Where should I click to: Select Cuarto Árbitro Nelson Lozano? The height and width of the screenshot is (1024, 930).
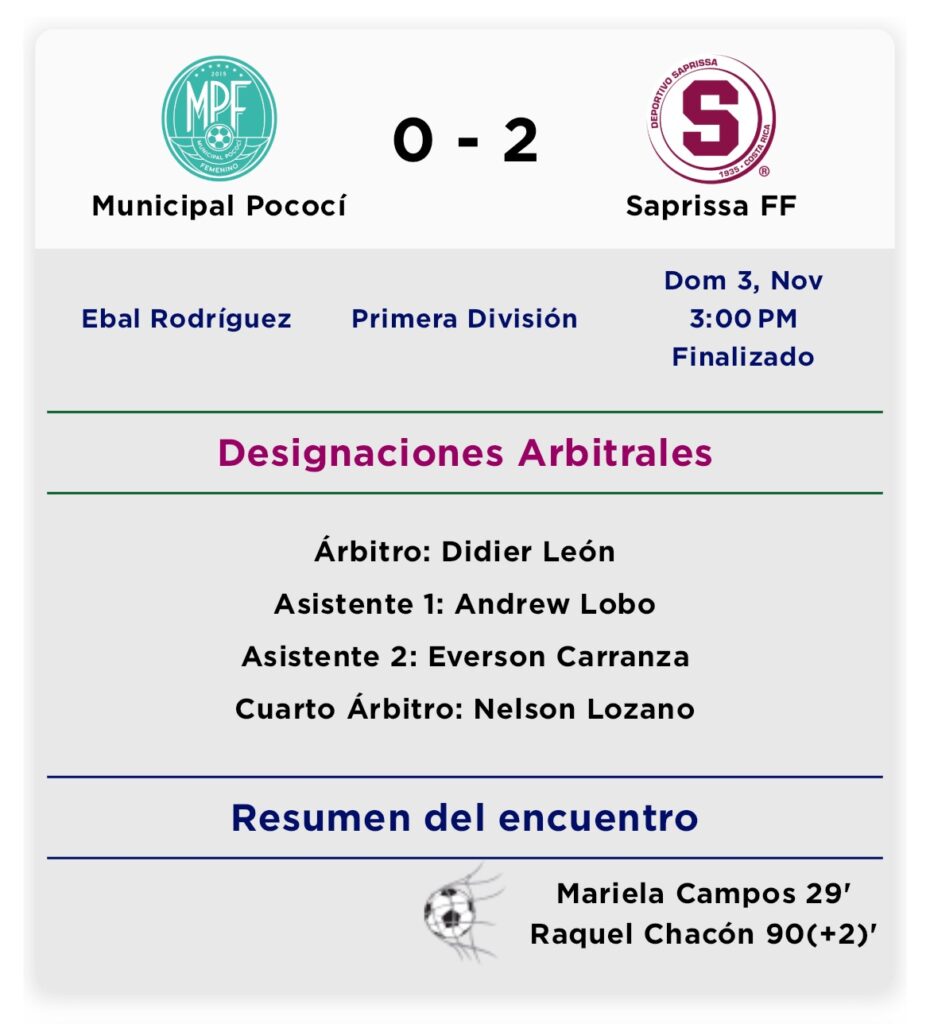coord(465,709)
